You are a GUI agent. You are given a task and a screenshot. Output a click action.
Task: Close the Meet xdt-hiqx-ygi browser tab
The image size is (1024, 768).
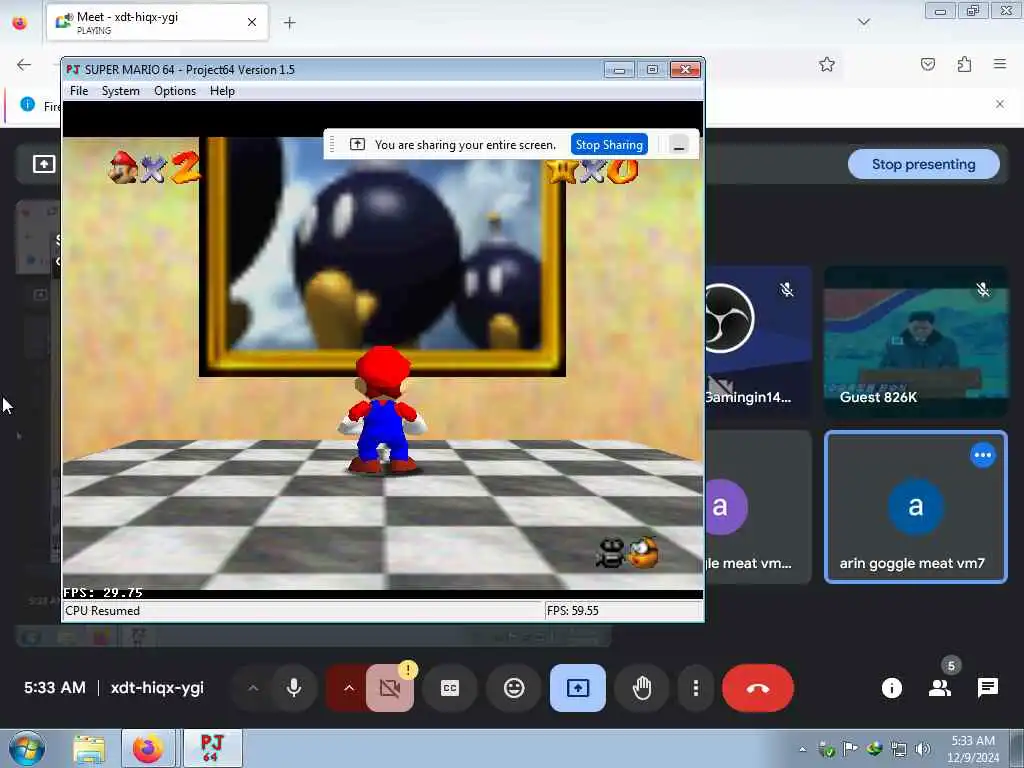point(252,22)
